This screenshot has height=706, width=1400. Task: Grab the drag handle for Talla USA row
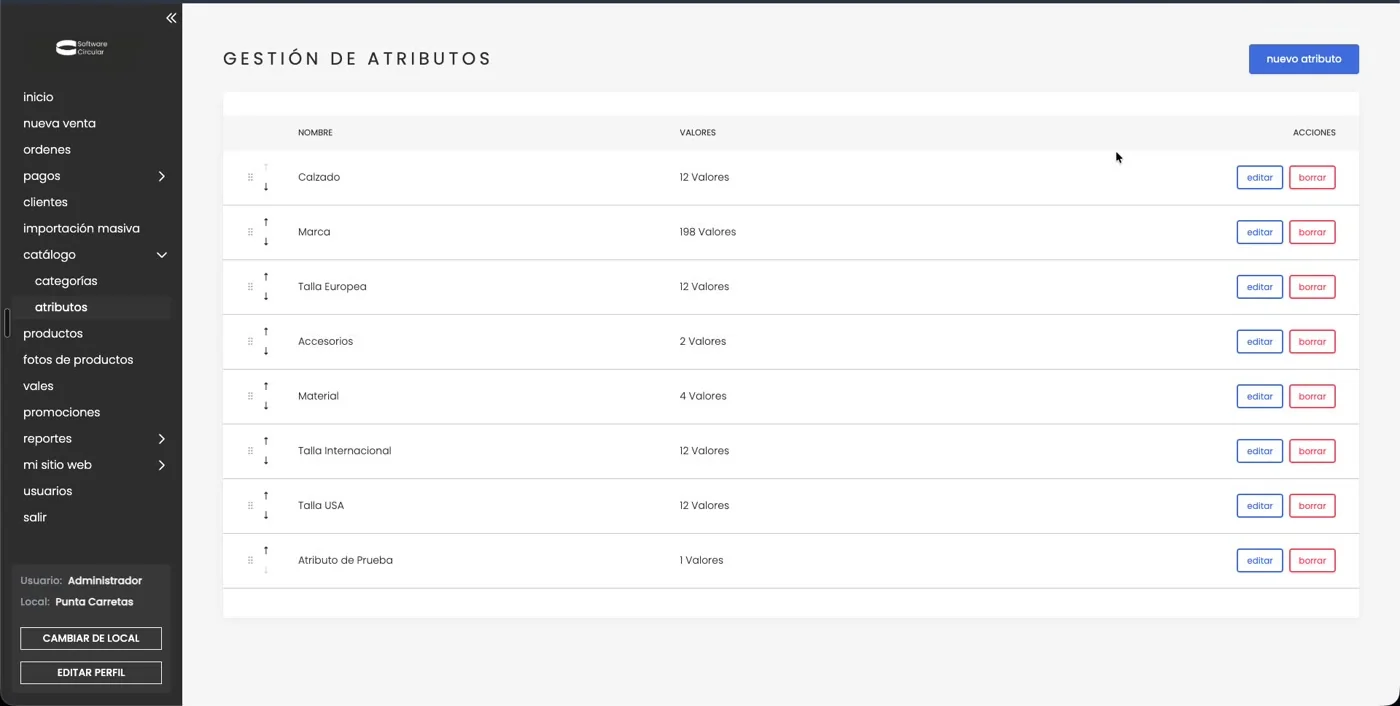click(x=250, y=505)
